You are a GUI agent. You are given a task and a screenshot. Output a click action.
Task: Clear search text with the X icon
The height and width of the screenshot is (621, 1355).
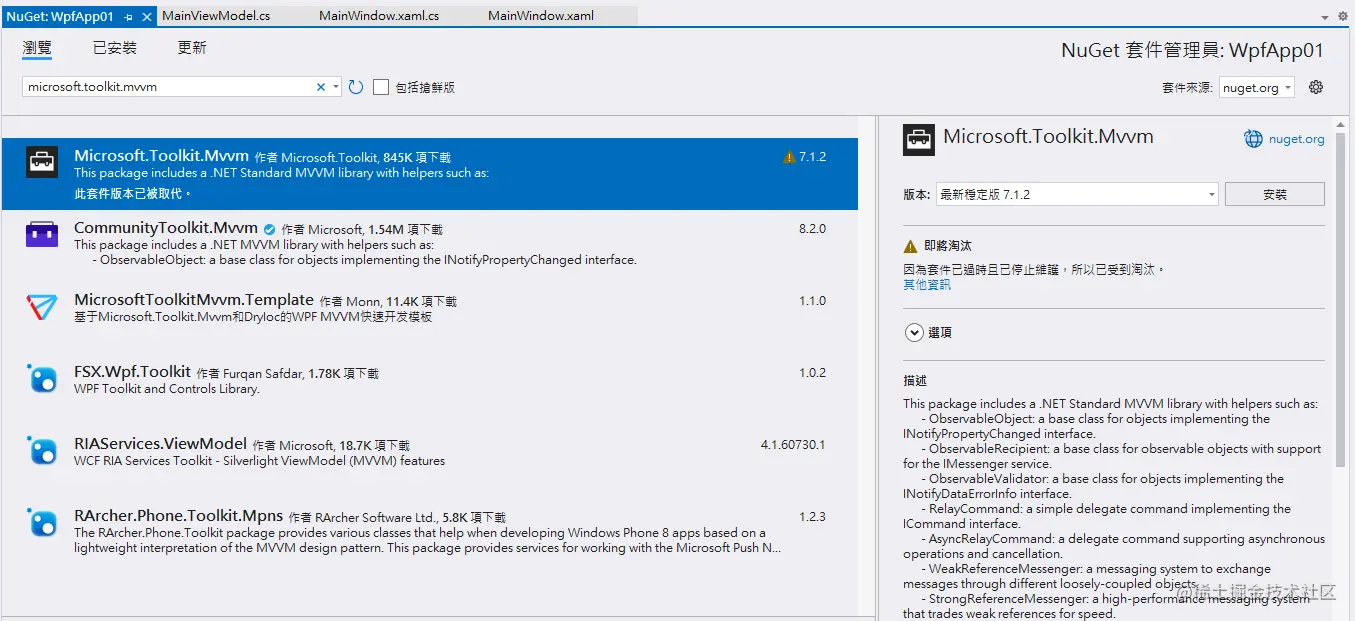321,87
